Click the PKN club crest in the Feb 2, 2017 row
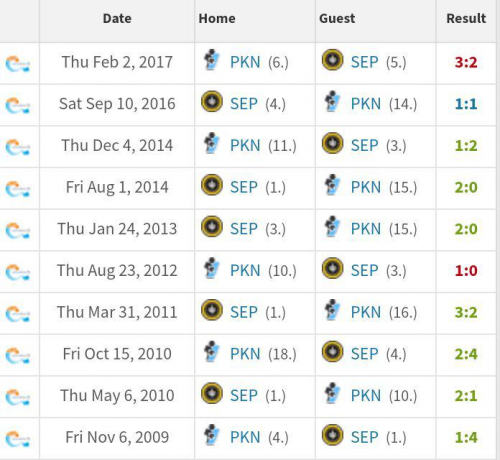500x460 pixels. coord(212,60)
